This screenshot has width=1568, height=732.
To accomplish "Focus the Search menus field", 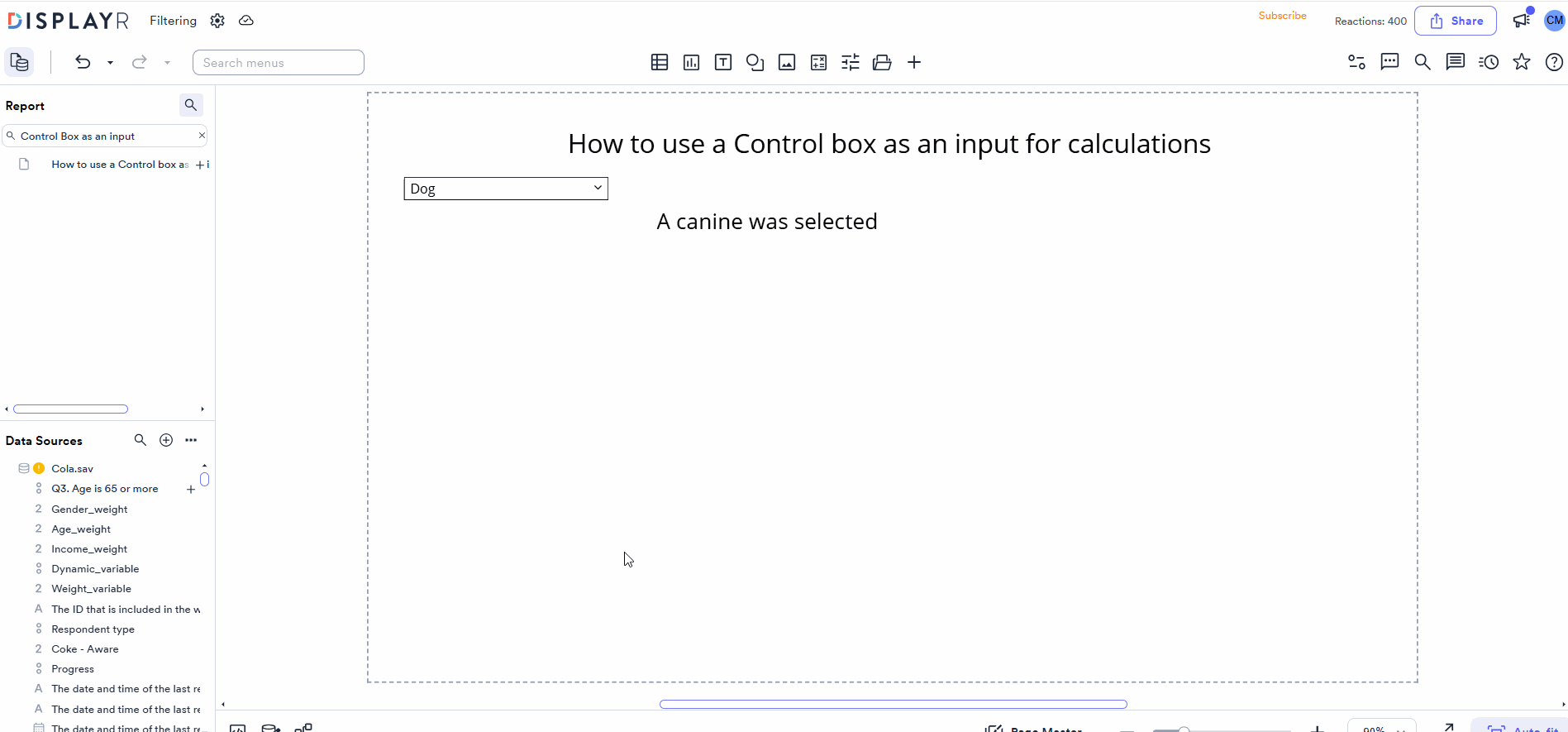I will pyautogui.click(x=279, y=63).
